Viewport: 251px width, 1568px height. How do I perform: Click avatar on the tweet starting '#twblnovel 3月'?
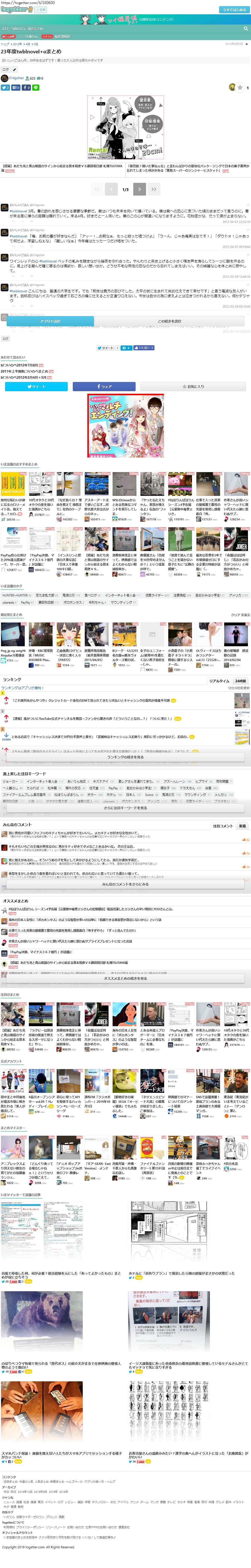[4, 207]
